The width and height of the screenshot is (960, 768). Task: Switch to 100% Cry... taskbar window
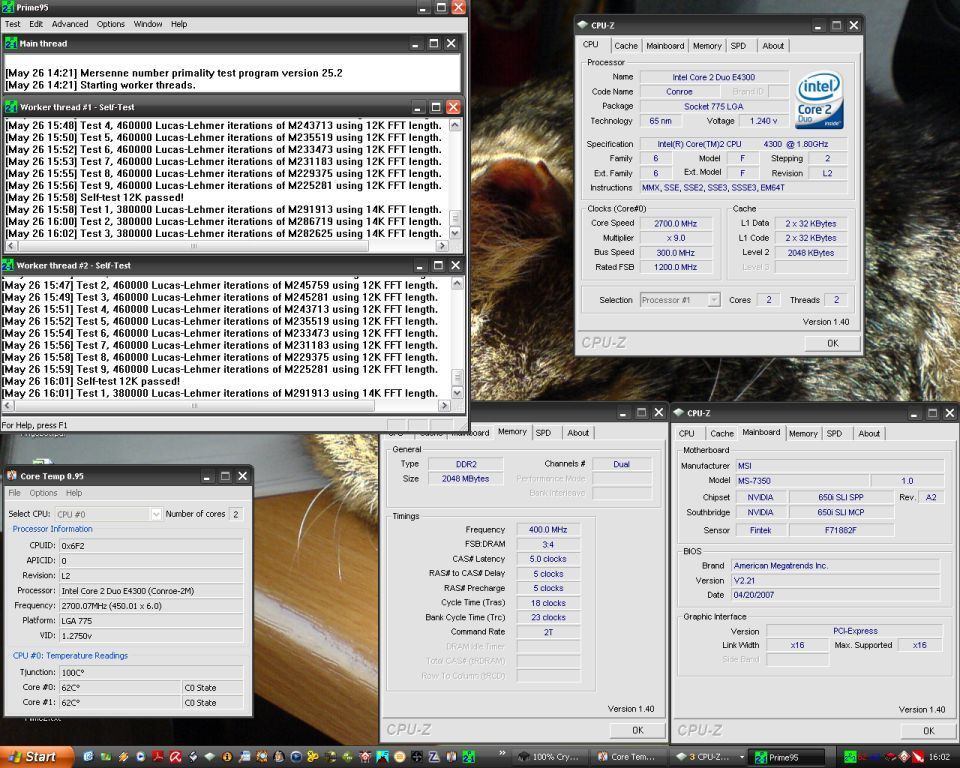pos(549,757)
